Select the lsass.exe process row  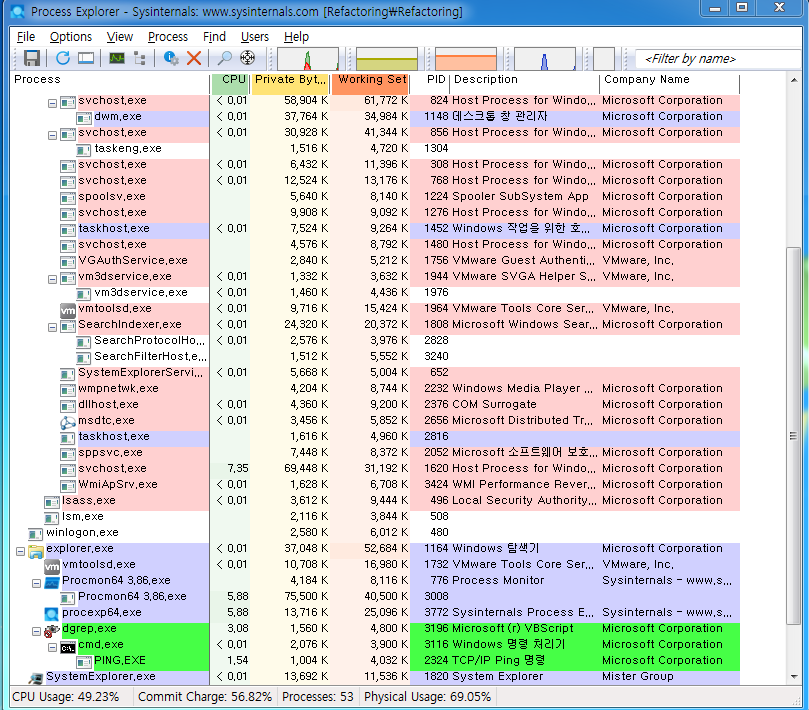pos(375,501)
